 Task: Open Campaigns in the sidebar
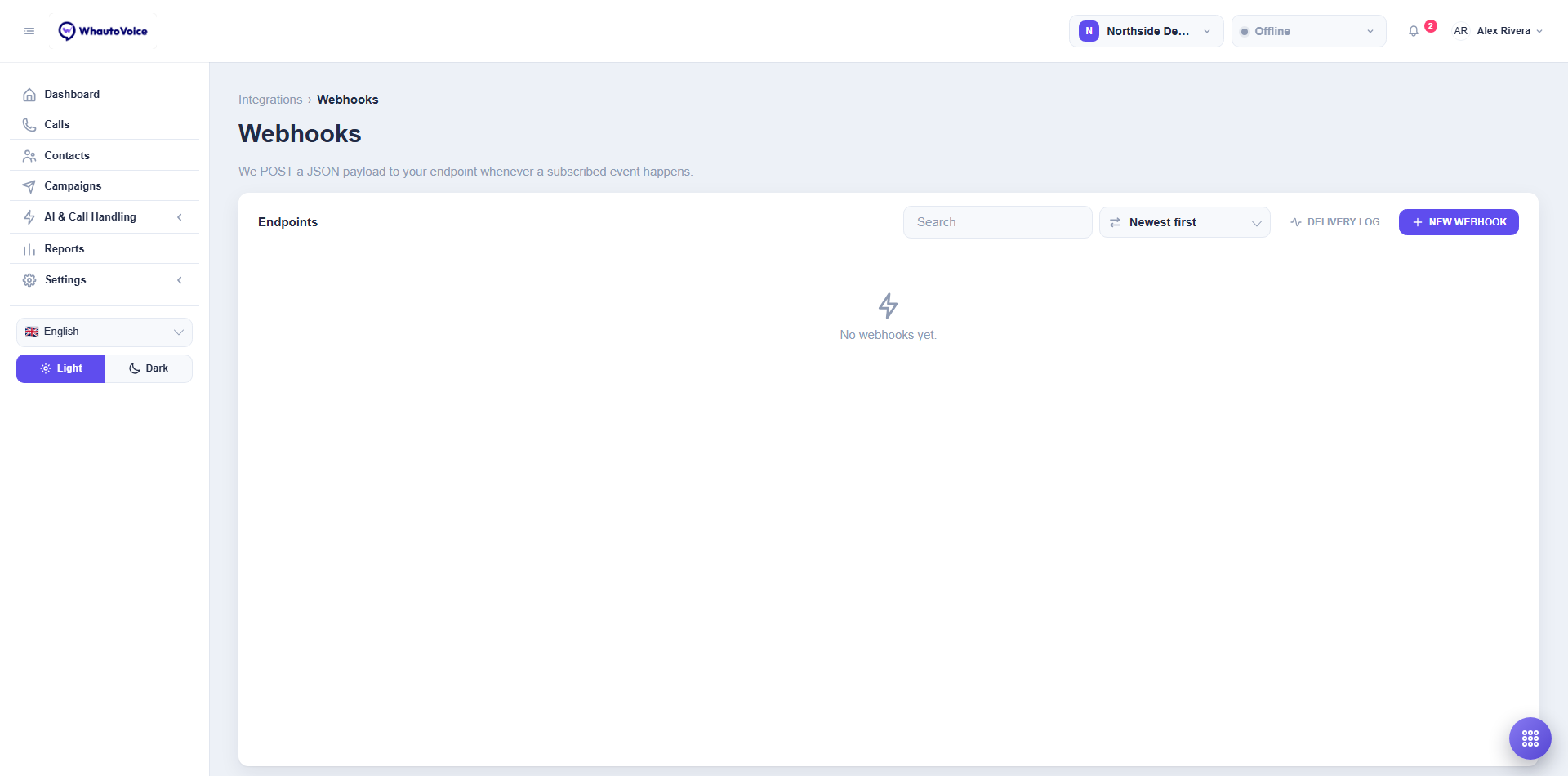pyautogui.click(x=105, y=186)
